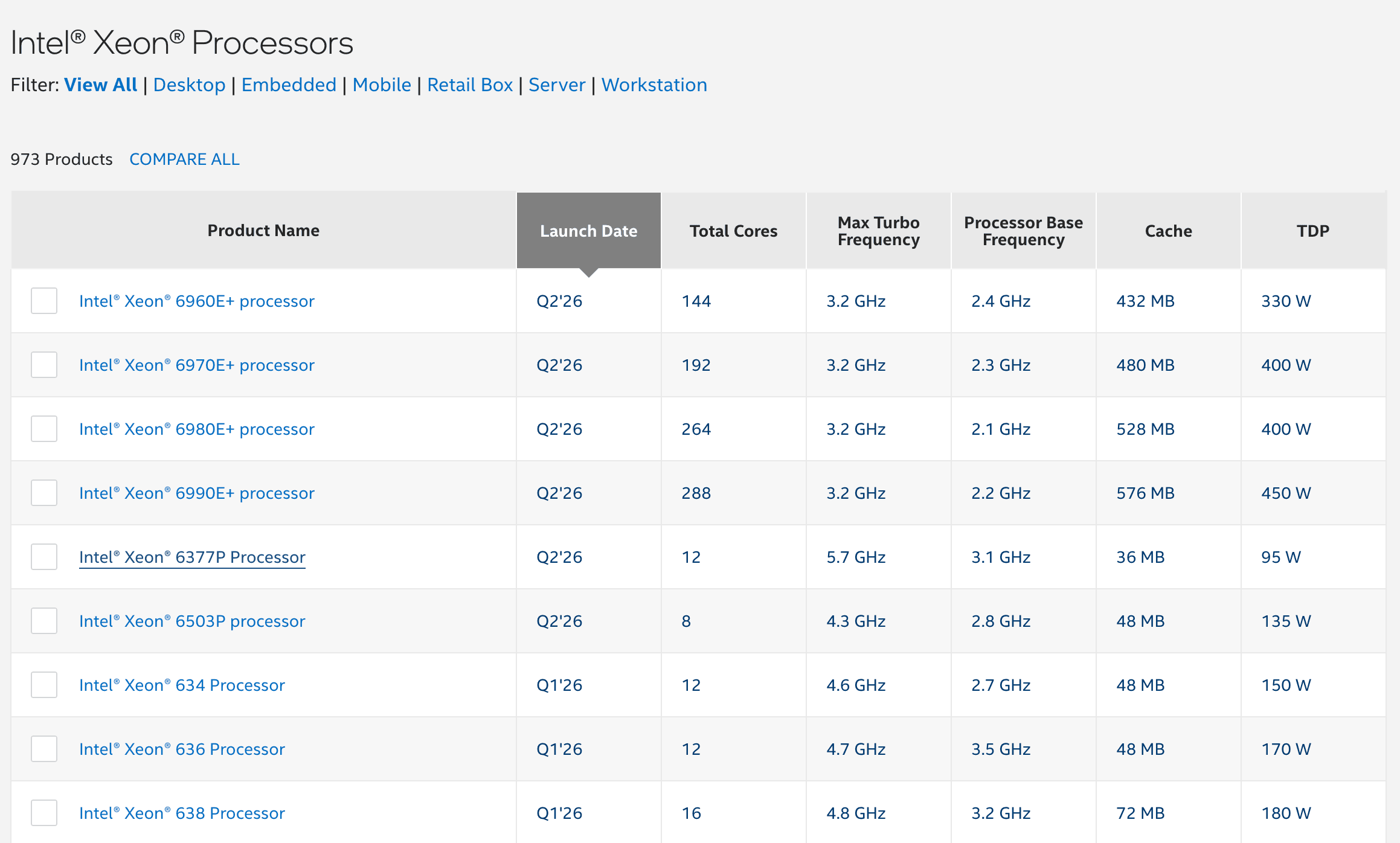Tick the Xeon 638 Processor checkbox
The image size is (1400, 843).
point(44,813)
